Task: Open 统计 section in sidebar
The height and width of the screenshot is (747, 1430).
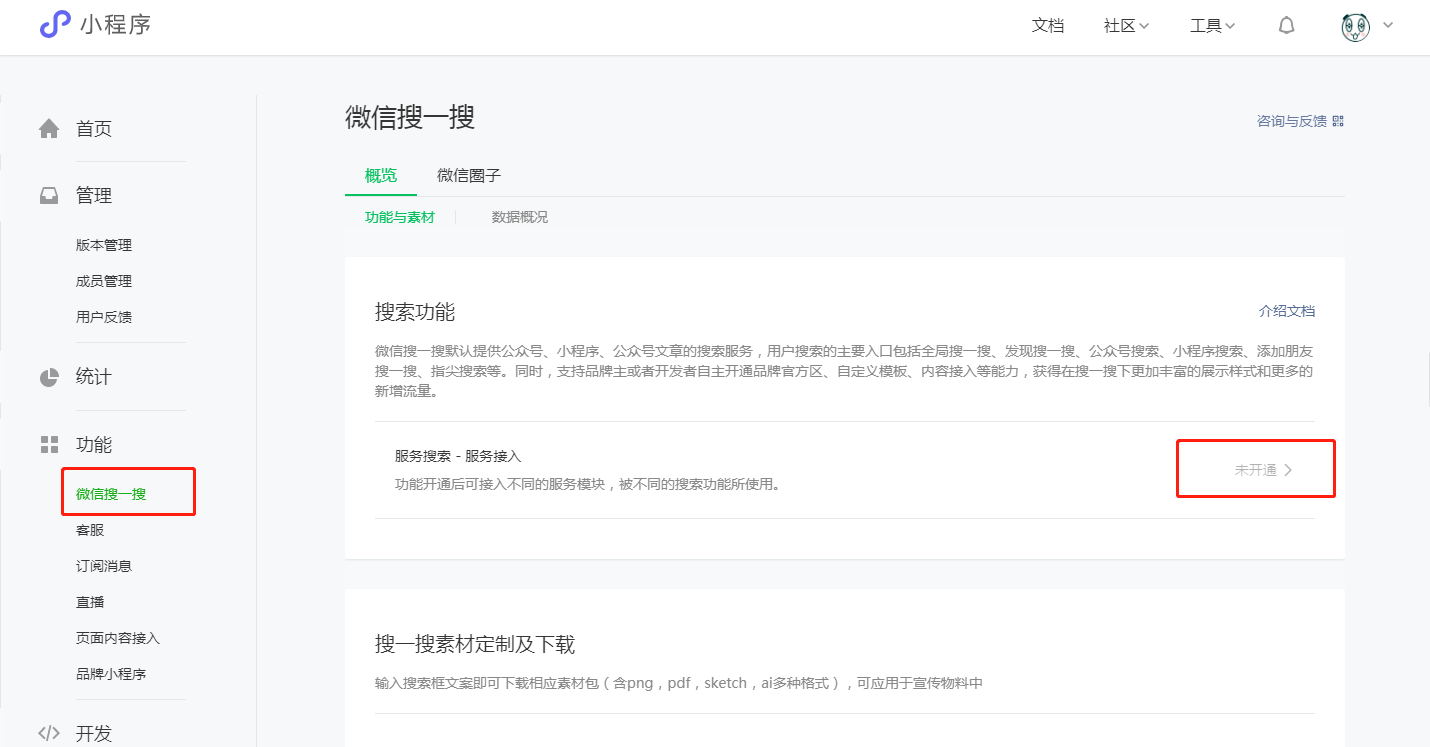Action: (x=94, y=377)
